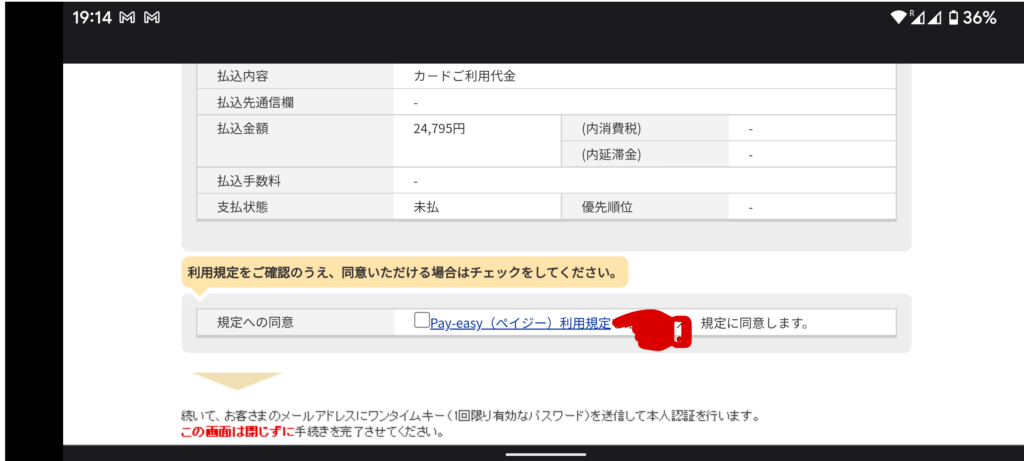Select the 24,795円 amount
This screenshot has width=1024, height=461.
[x=439, y=129]
